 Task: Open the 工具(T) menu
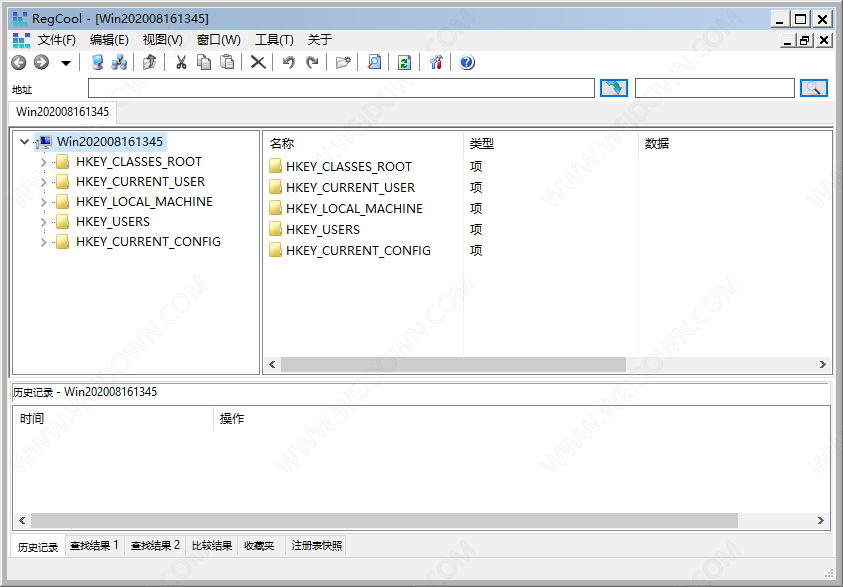tap(274, 40)
